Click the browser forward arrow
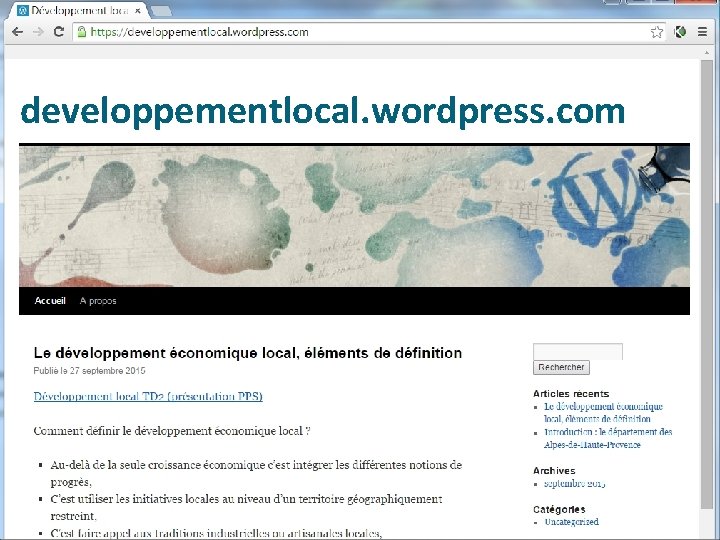 (38, 32)
